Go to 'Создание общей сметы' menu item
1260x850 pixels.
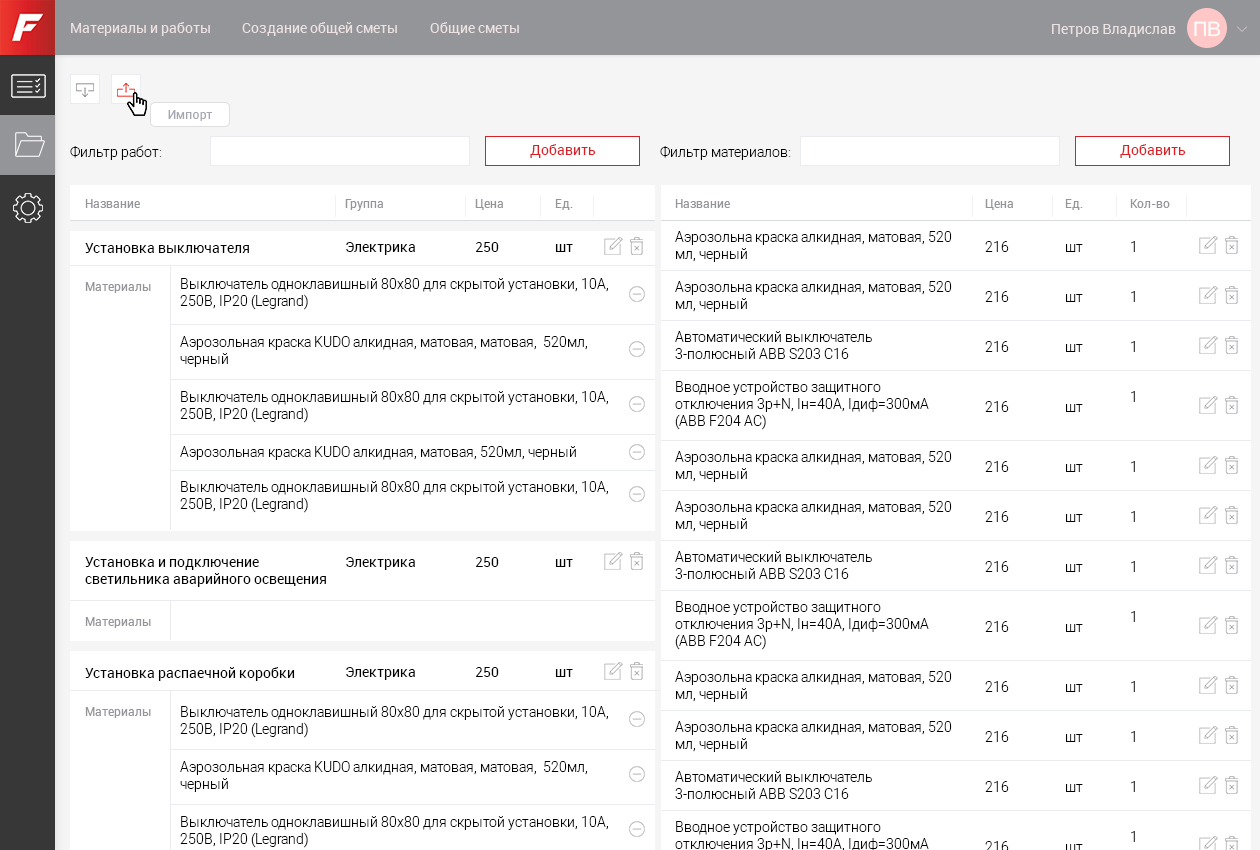320,28
